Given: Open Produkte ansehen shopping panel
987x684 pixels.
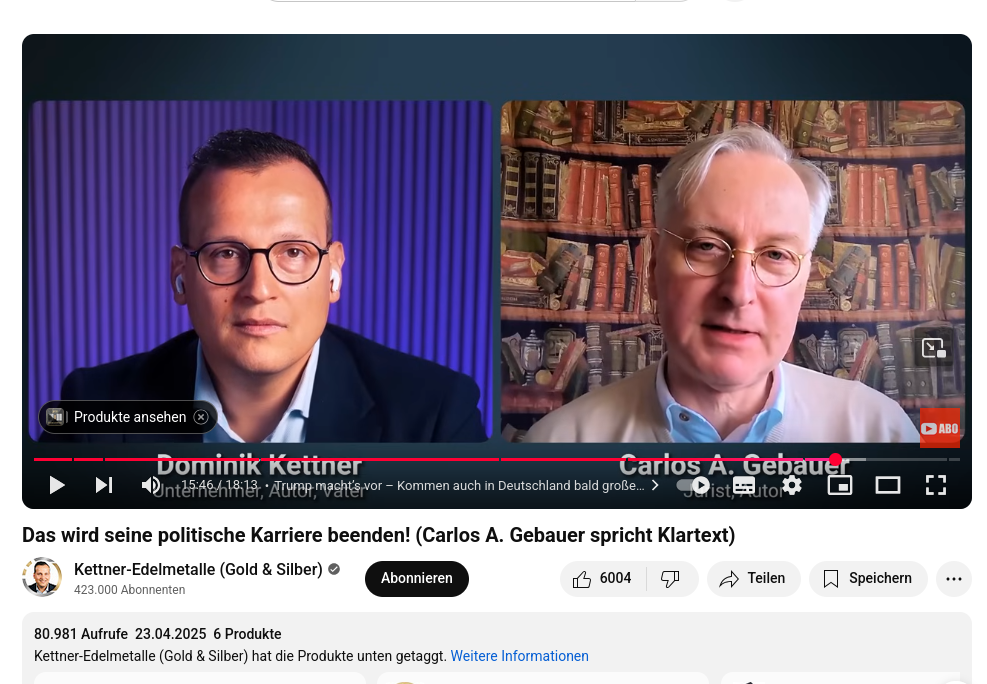Looking at the screenshot, I should (x=120, y=417).
